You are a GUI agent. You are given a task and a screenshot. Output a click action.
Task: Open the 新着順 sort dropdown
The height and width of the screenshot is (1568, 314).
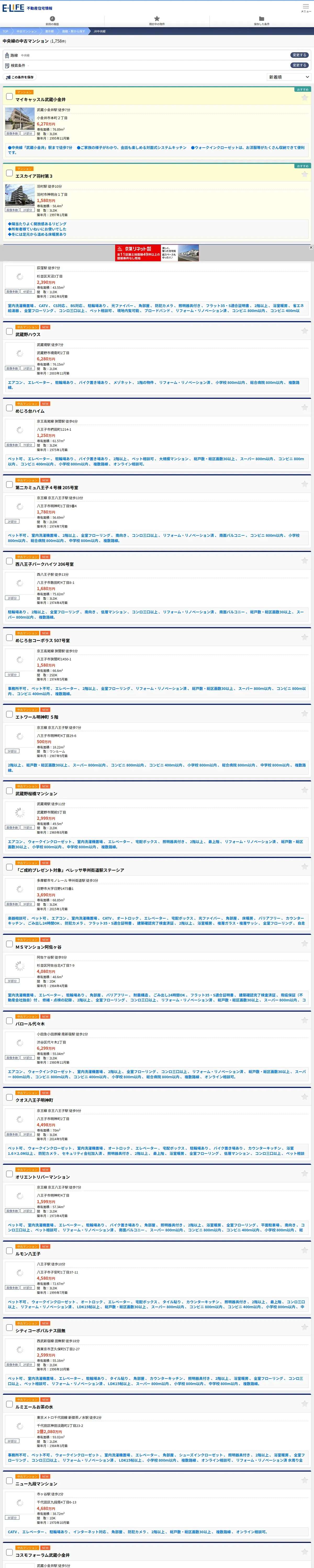[x=289, y=77]
